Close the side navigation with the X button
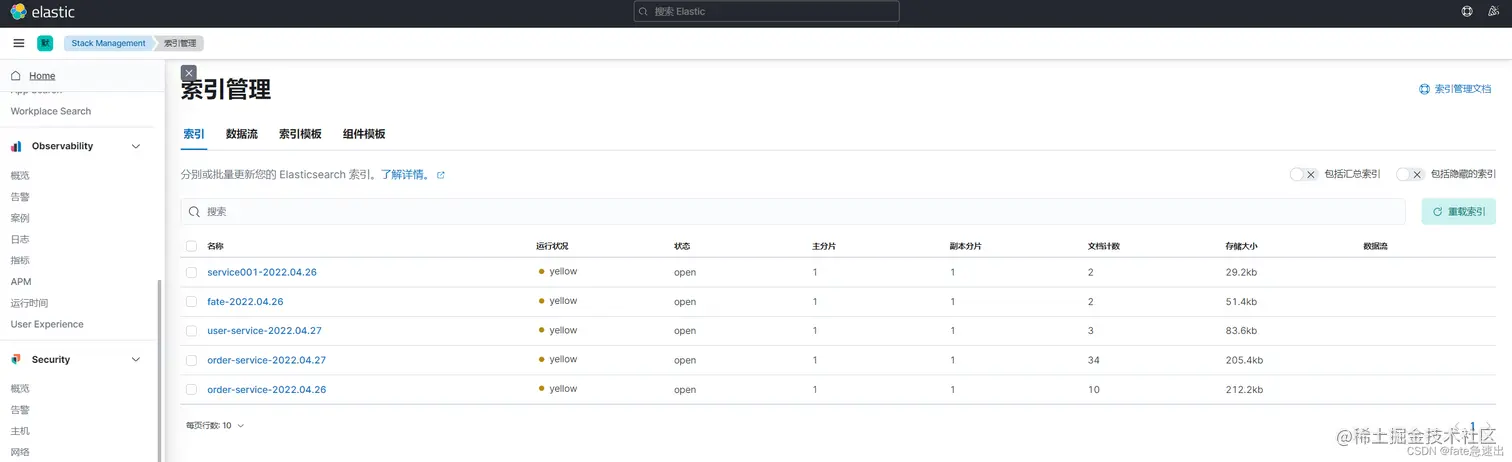This screenshot has height=462, width=1512. click(189, 73)
